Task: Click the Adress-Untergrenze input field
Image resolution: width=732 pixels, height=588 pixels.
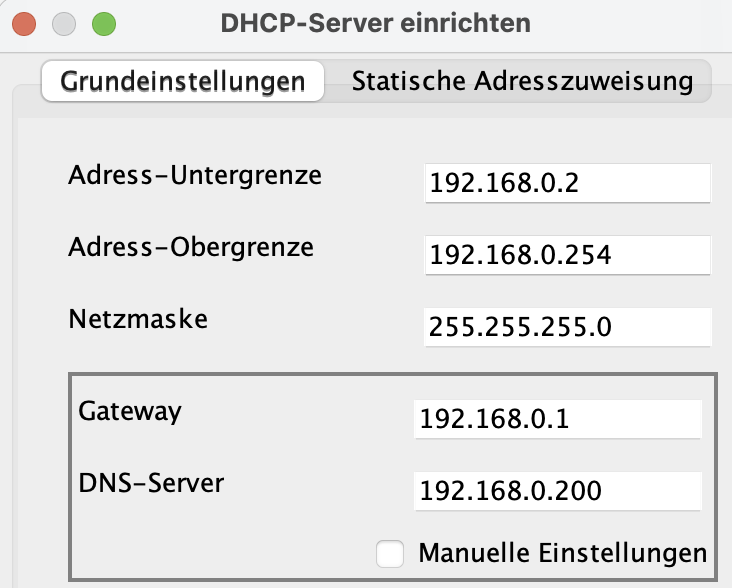Action: [x=567, y=184]
